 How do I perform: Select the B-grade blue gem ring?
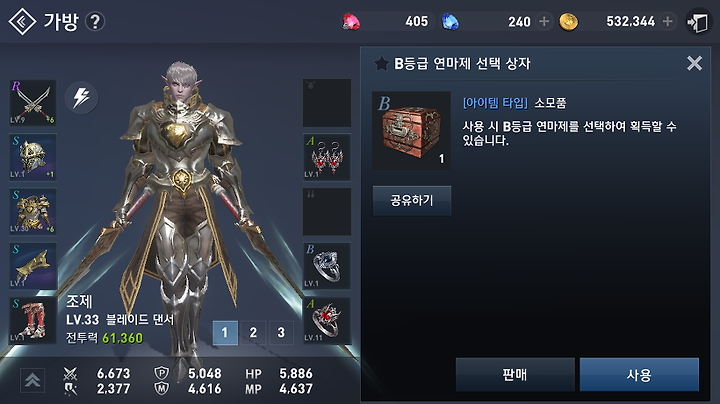[x=327, y=266]
